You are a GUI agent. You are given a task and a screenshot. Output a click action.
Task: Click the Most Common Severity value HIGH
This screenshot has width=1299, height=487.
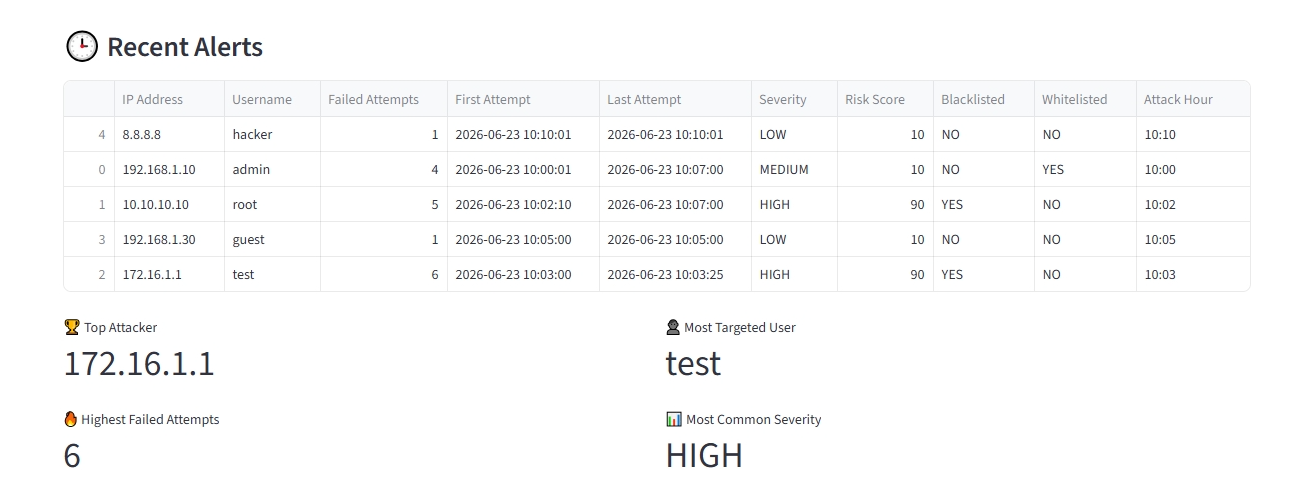[x=704, y=455]
